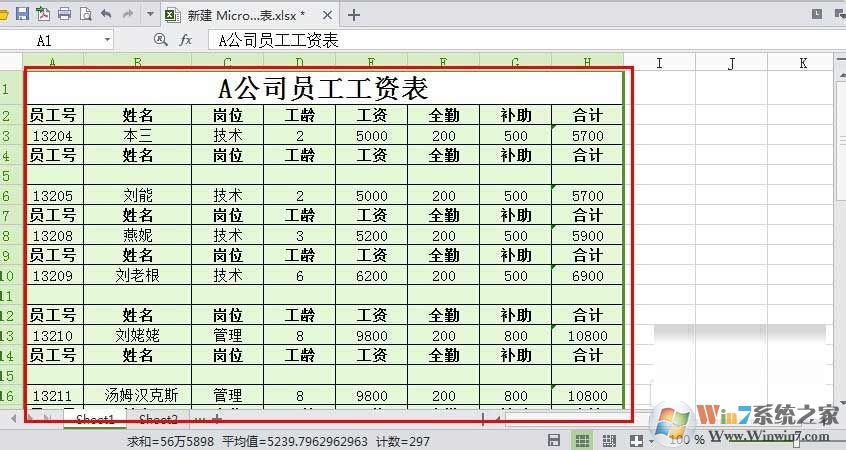Click salary cell 5200 in row 8
Screen dimensions: 846x450
371,235
